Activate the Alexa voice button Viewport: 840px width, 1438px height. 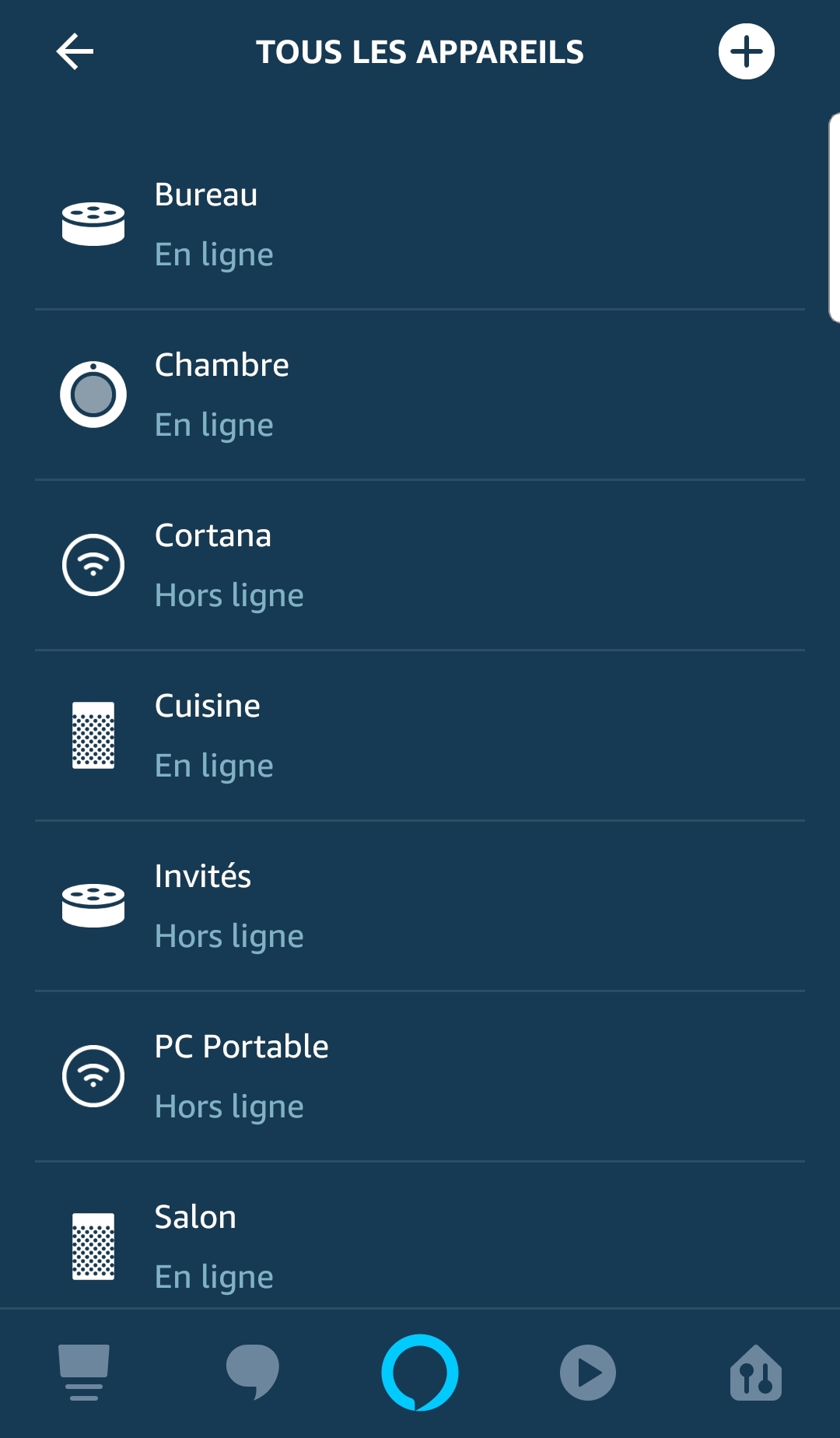click(x=420, y=1373)
